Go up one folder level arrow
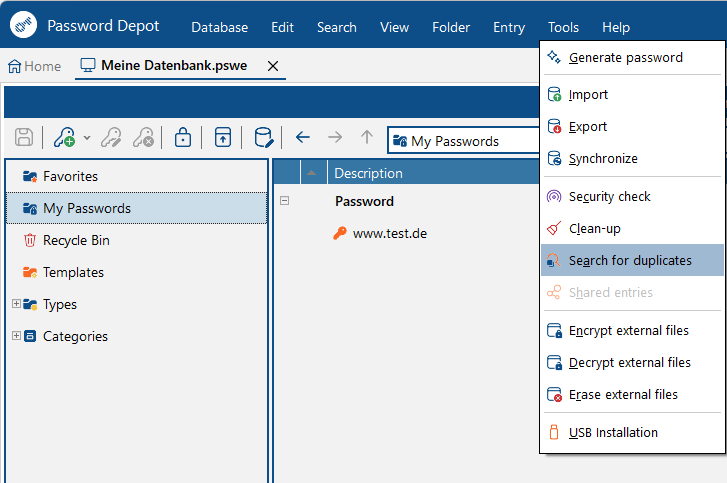The image size is (727, 483). [x=367, y=137]
